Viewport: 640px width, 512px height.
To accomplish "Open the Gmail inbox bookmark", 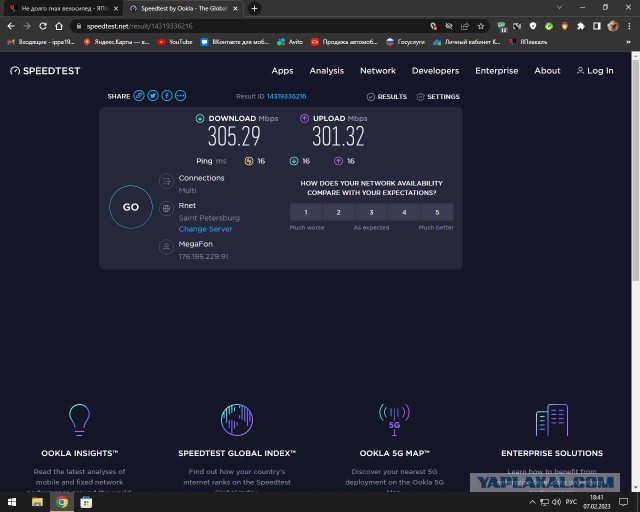I will [41, 42].
